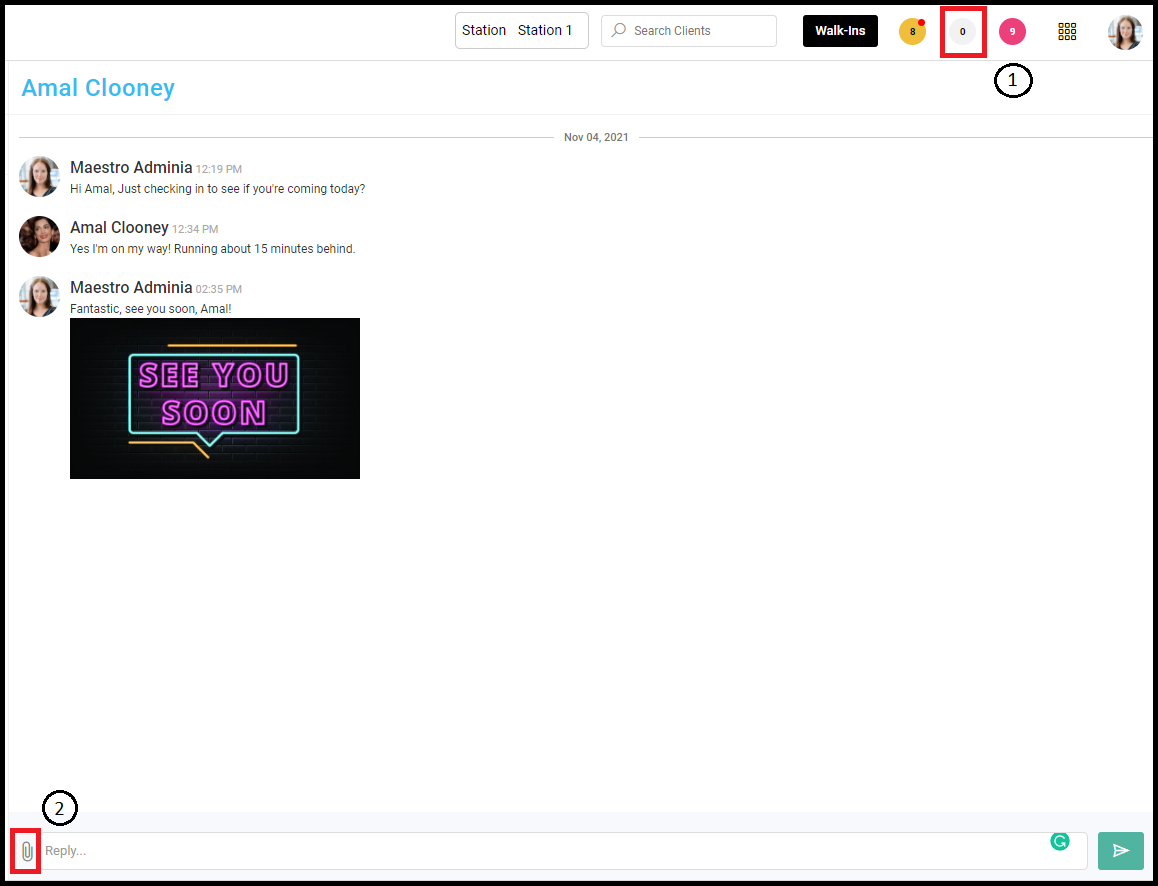Click the 12:34 PM timestamp

click(x=195, y=230)
